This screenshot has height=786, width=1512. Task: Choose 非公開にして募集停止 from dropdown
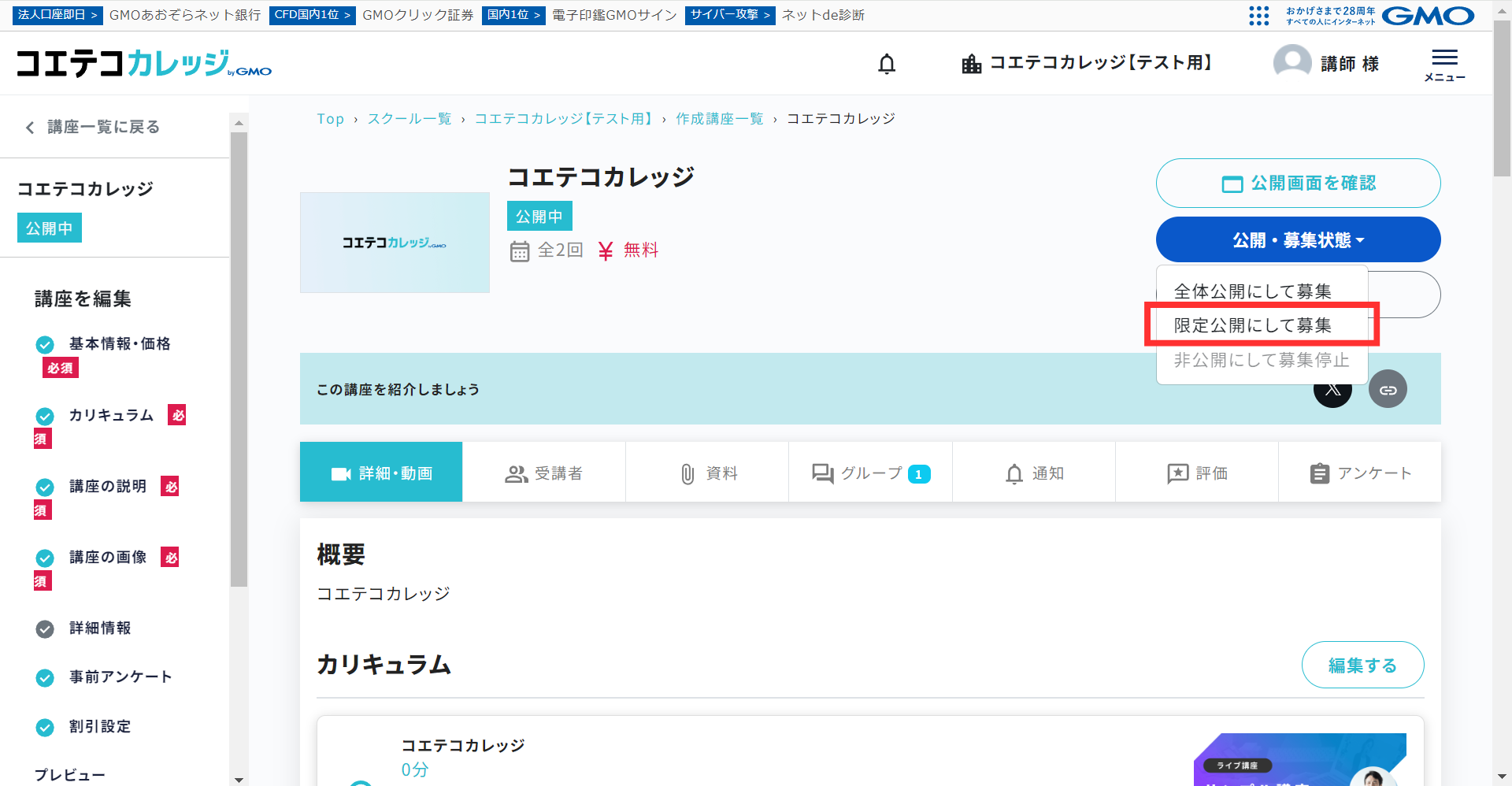pyautogui.click(x=1261, y=360)
